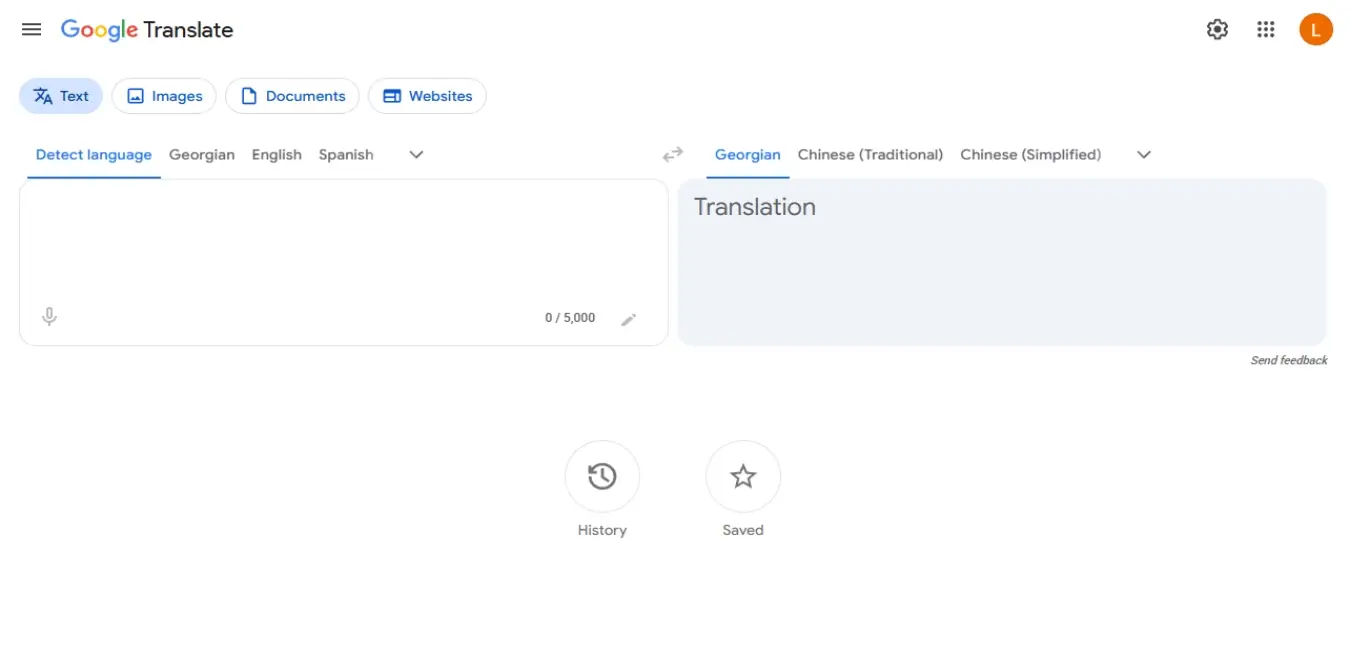Image resolution: width=1350 pixels, height=654 pixels.
Task: Set source language to English
Action: click(277, 155)
